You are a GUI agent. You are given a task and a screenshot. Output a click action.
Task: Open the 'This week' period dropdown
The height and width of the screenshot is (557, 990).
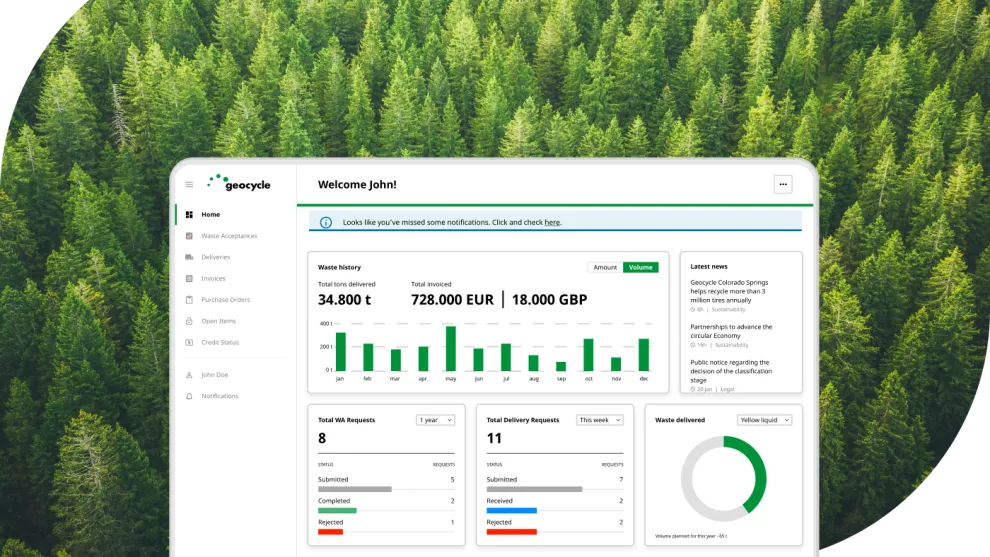click(600, 420)
